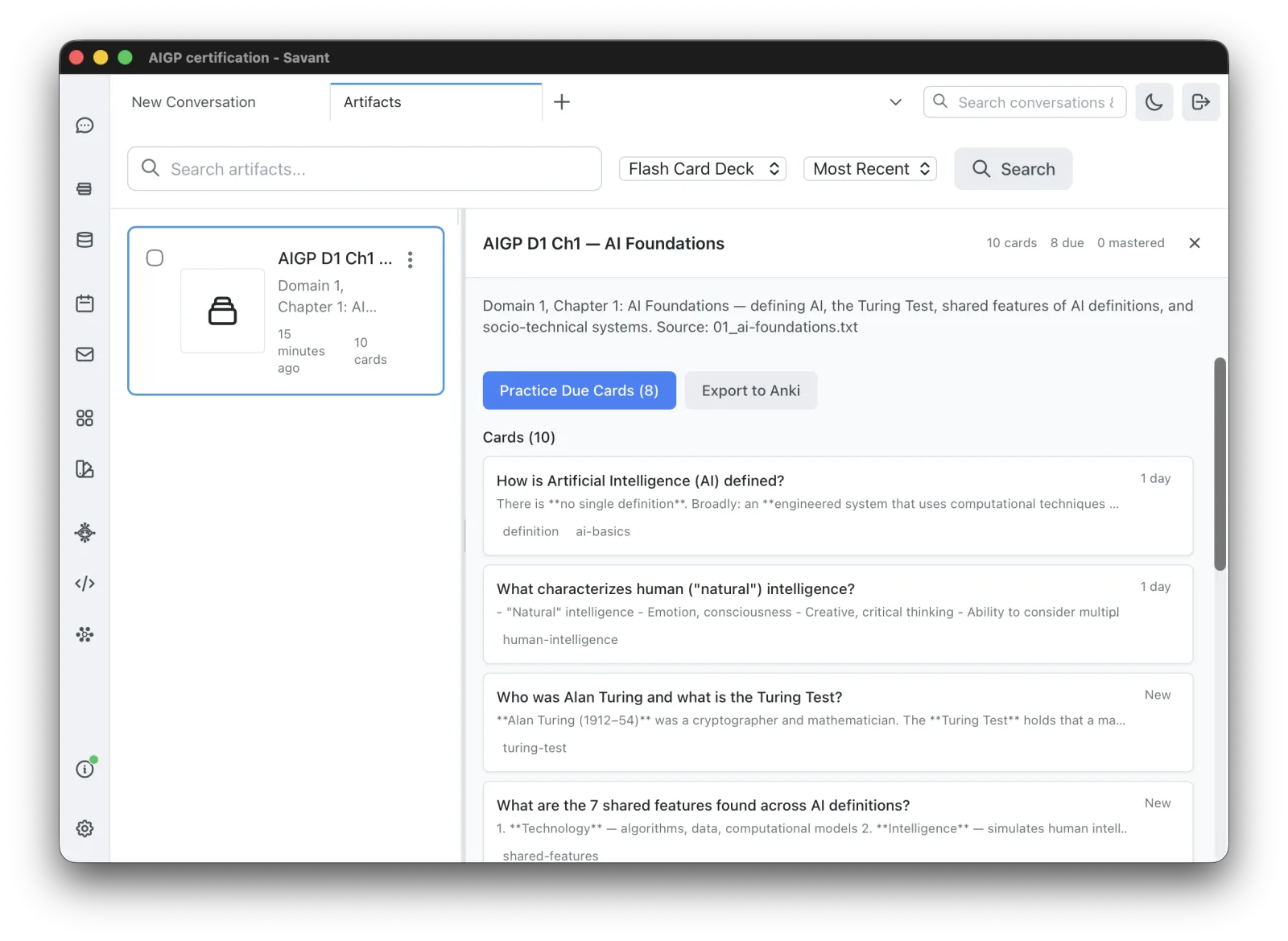The width and height of the screenshot is (1288, 941).
Task: Focus the Search conversations field
Action: pos(1025,102)
